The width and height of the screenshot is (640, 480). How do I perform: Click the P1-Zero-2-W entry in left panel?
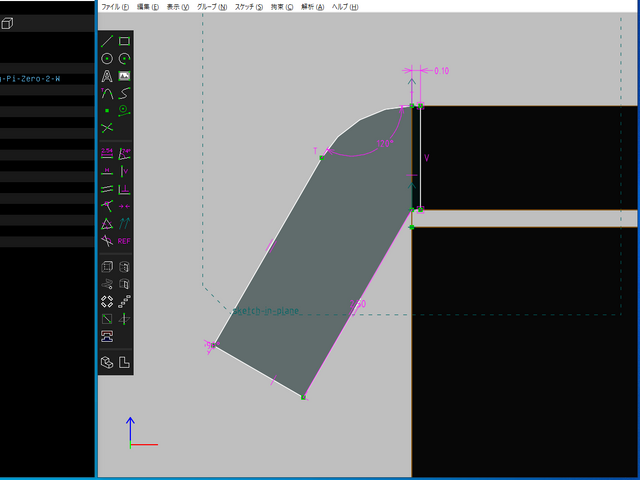click(x=30, y=78)
